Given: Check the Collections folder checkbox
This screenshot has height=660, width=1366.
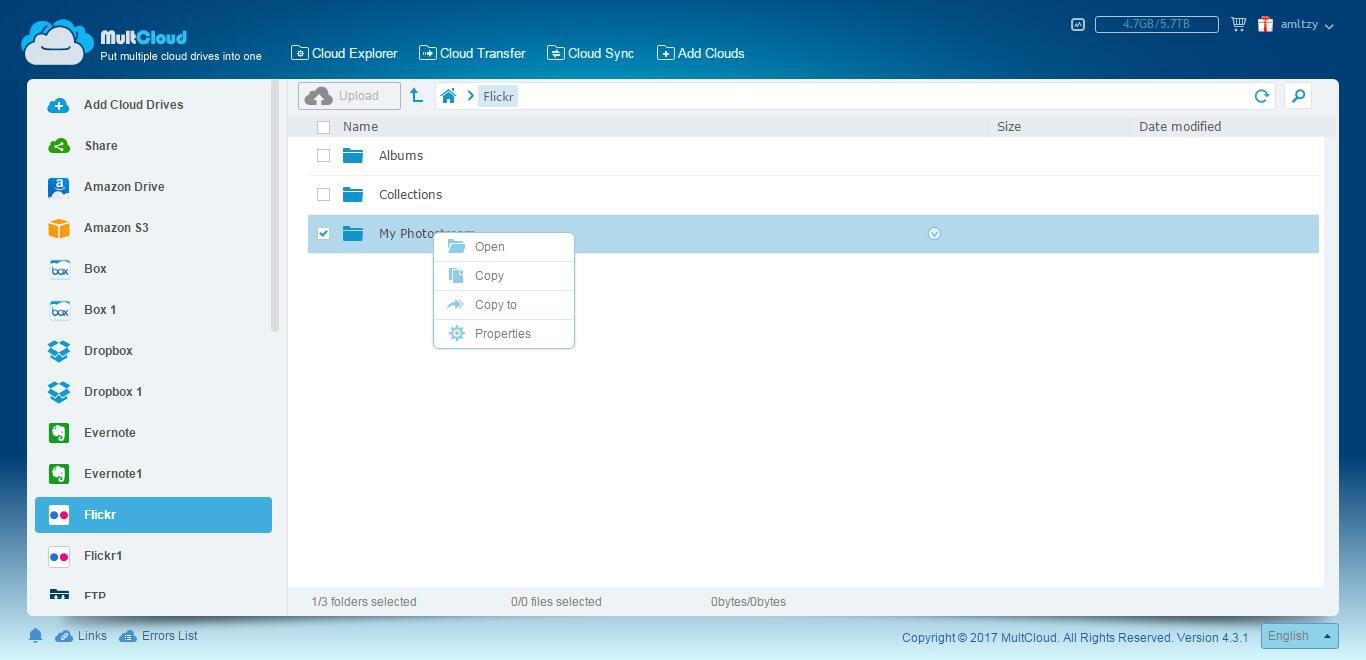Looking at the screenshot, I should 323,194.
